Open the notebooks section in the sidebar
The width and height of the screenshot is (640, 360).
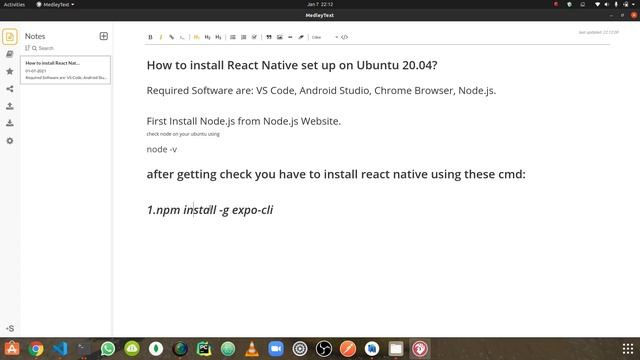tap(10, 54)
